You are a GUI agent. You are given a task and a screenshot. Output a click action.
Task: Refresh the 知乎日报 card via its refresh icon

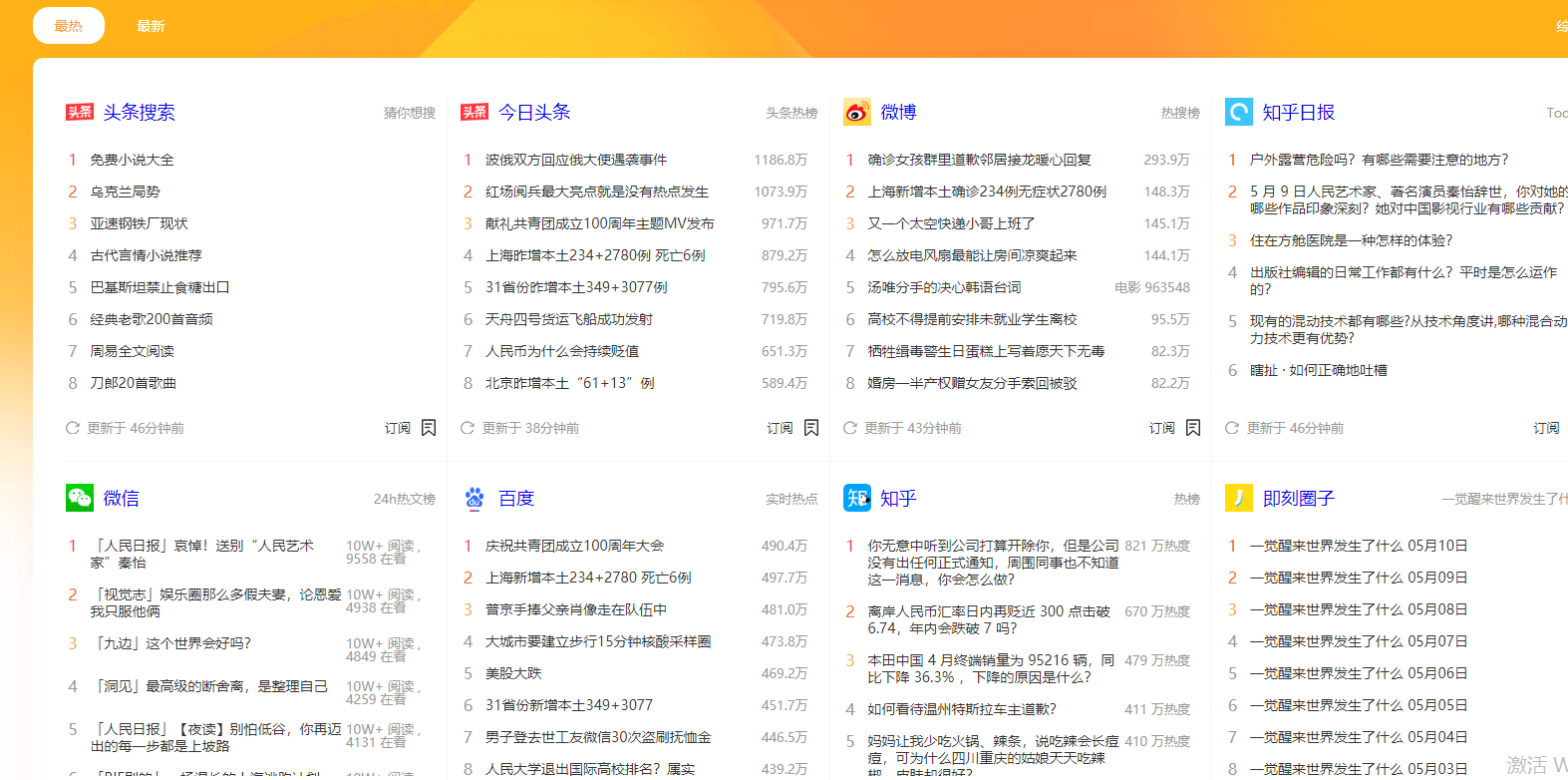tap(1232, 428)
